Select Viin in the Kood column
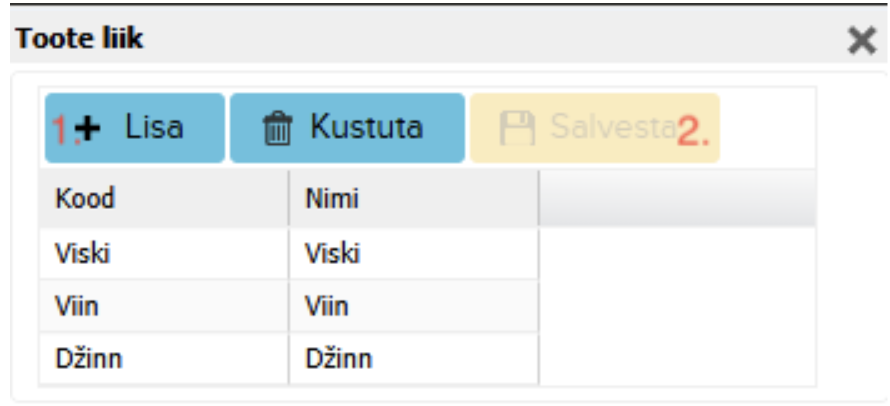The image size is (890, 406). (77, 305)
